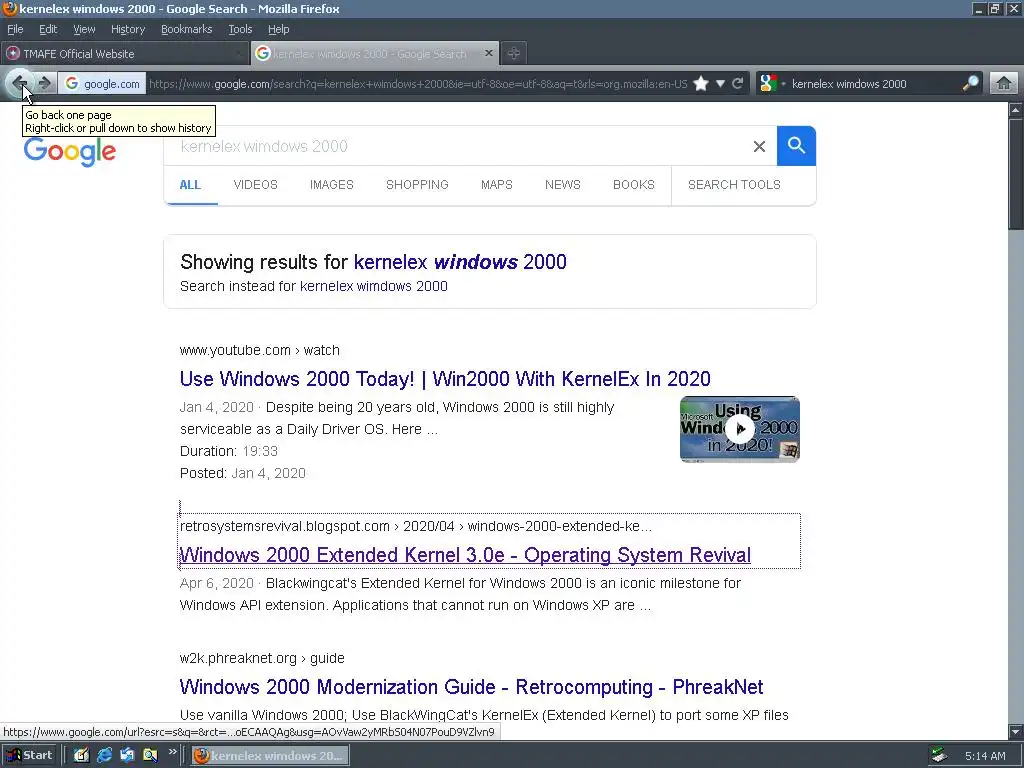Image resolution: width=1024 pixels, height=768 pixels.
Task: Click the w2k.phreaknet.org › guide breadcrumb
Action: click(262, 658)
